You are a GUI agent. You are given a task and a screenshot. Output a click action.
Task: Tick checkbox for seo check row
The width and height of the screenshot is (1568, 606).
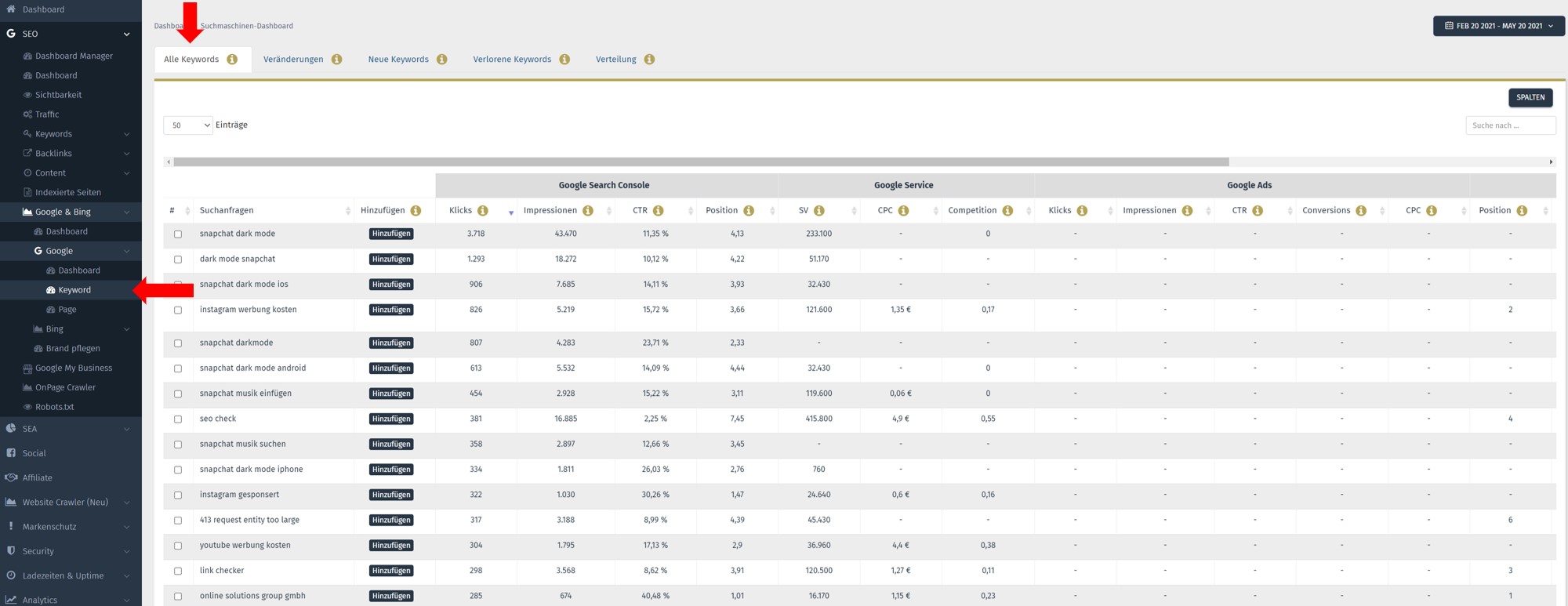[x=178, y=419]
